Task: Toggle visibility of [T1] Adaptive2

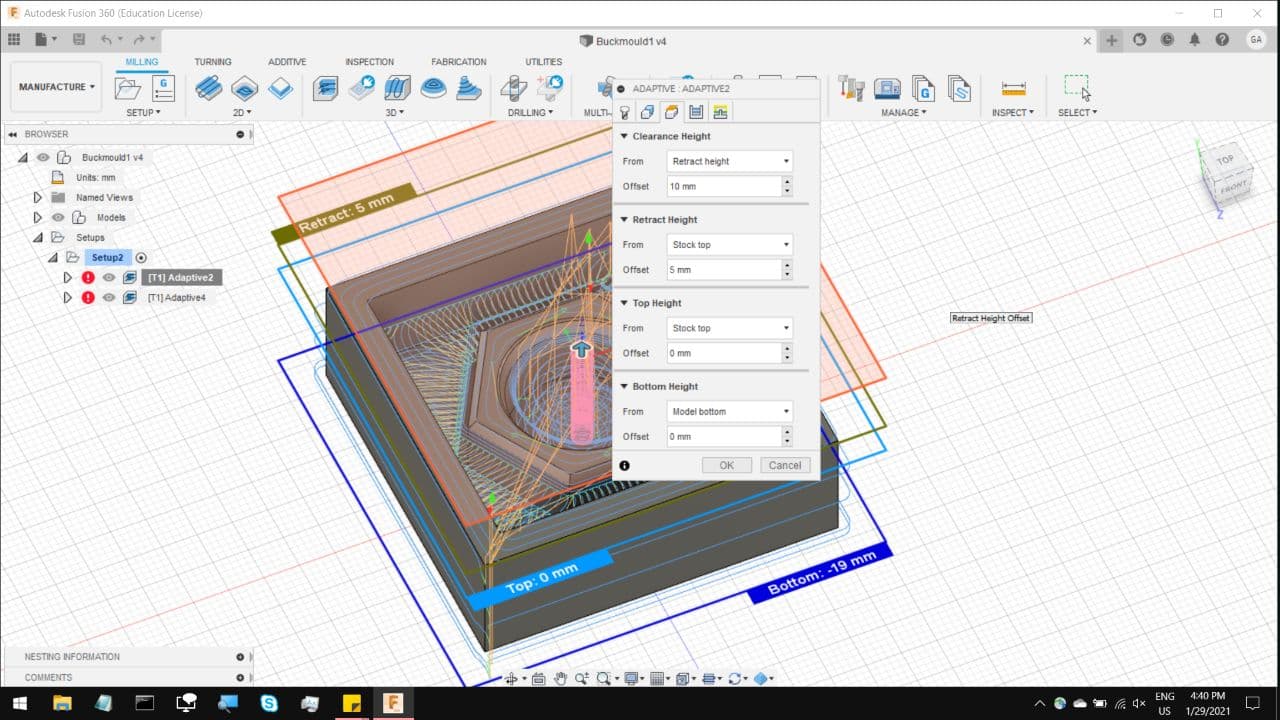Action: pyautogui.click(x=109, y=277)
